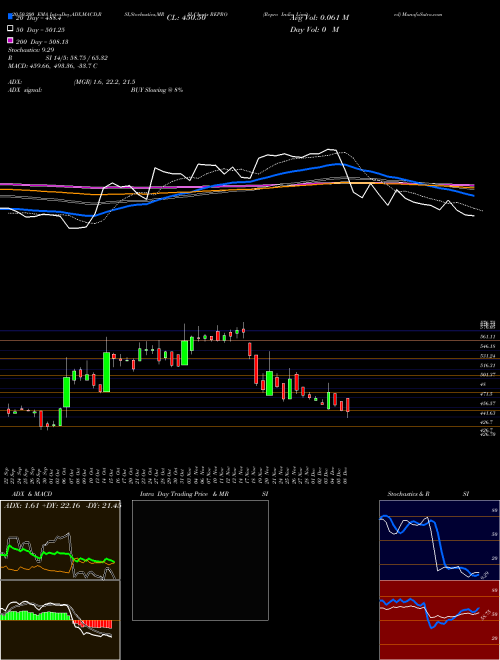
Task: Click the ADX indicator chart thumbnail
Action: point(60,540)
